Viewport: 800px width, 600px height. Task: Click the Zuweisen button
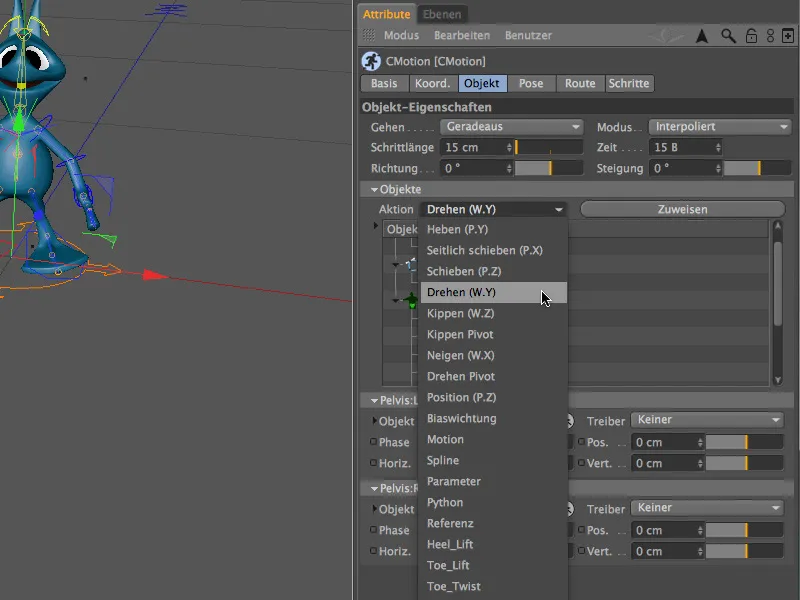click(683, 209)
